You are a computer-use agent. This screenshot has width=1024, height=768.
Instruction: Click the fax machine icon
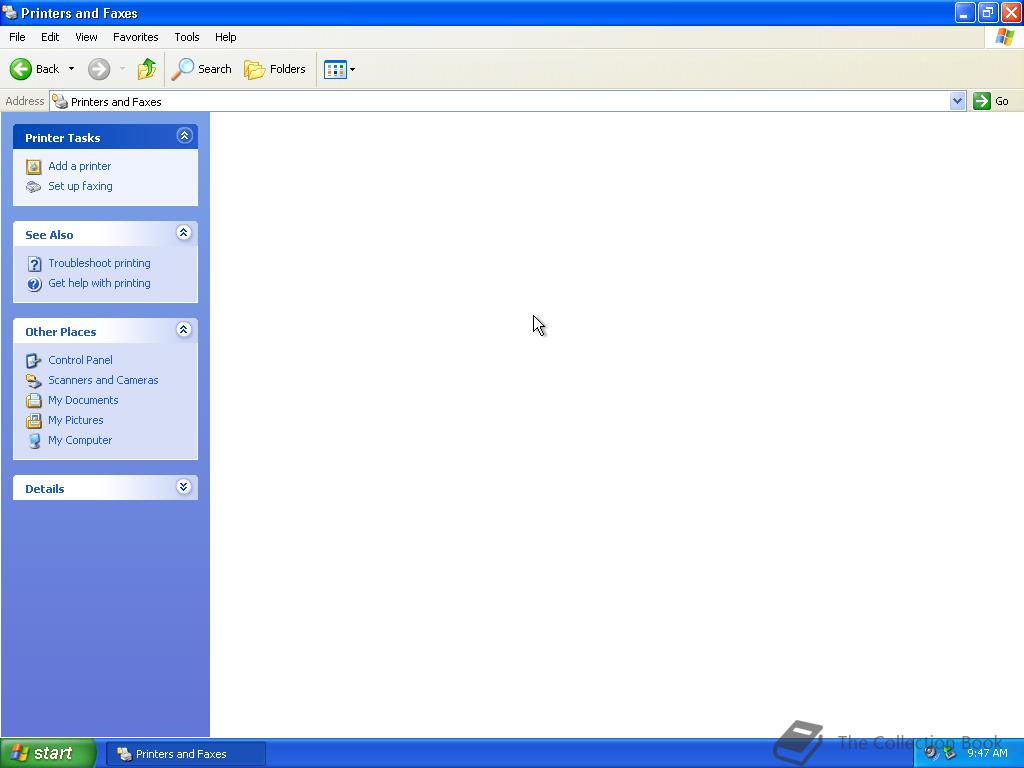click(x=33, y=187)
